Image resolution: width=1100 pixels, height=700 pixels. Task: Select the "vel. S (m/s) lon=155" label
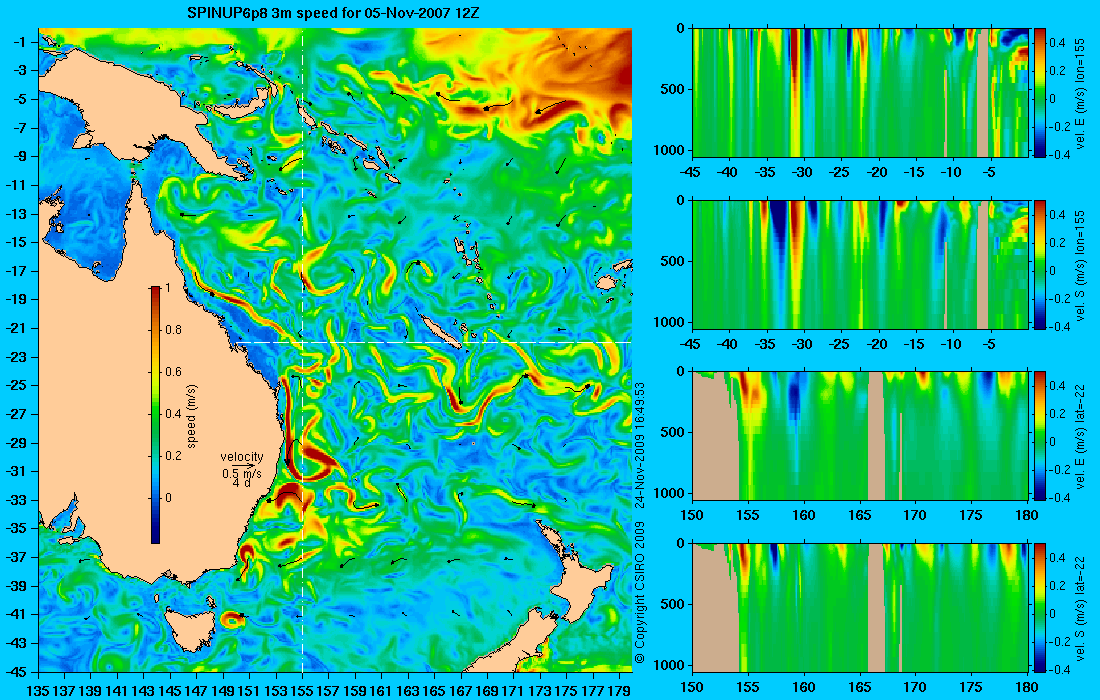[x=1083, y=264]
